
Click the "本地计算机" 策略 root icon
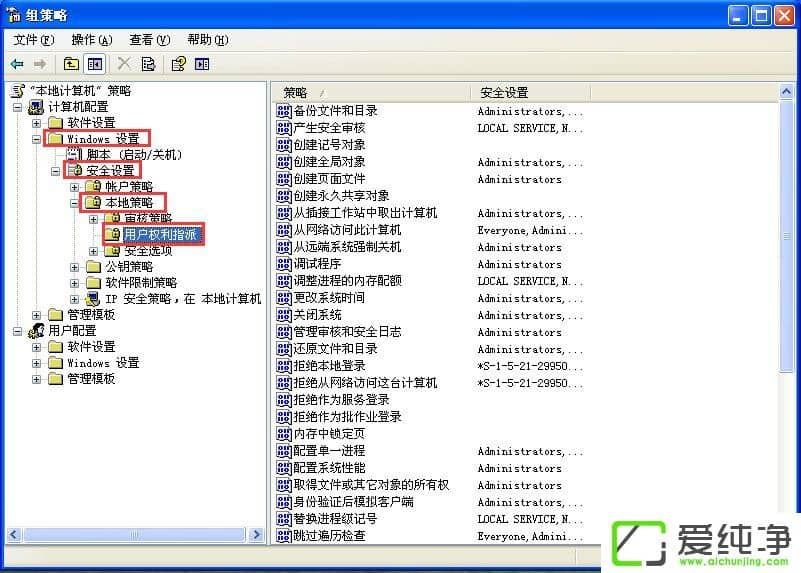click(18, 91)
